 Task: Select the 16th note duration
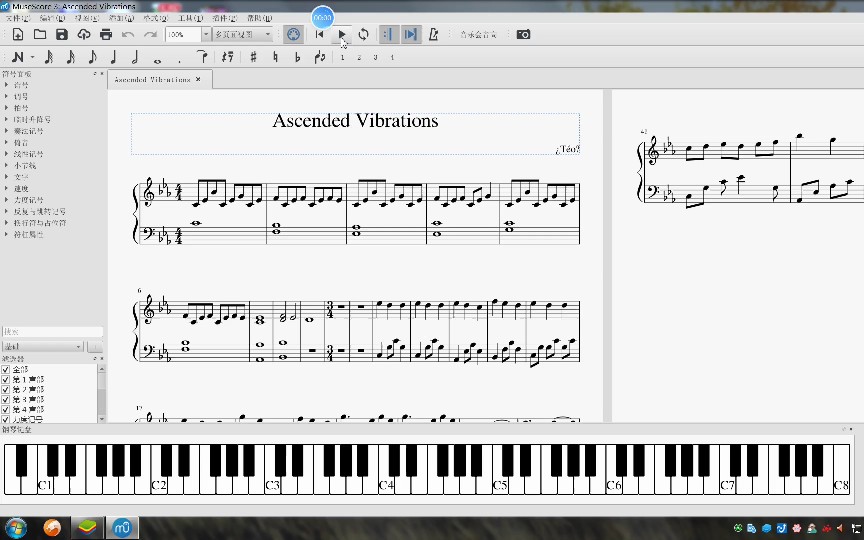pos(92,57)
